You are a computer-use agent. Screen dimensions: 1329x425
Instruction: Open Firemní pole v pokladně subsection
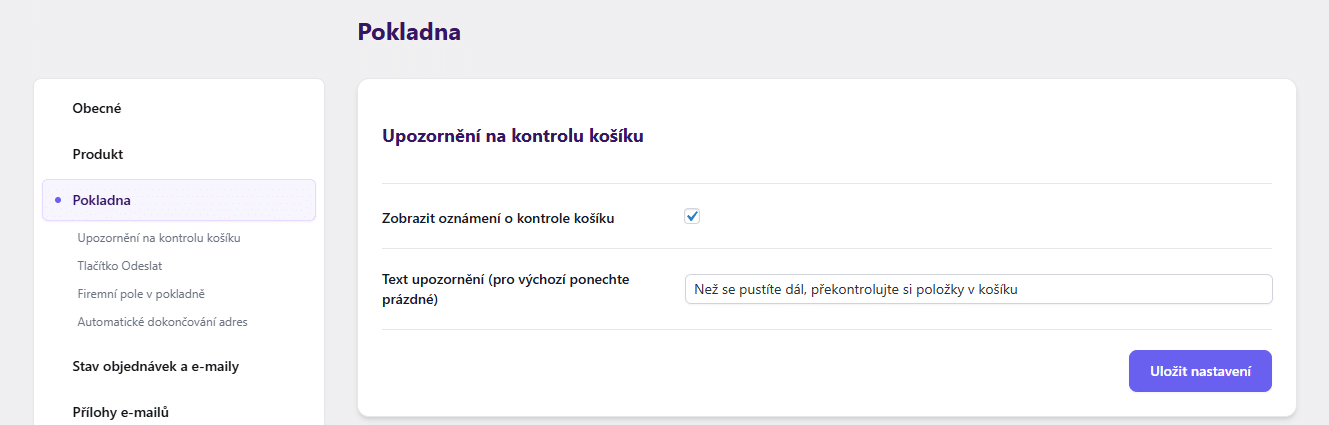(141, 294)
